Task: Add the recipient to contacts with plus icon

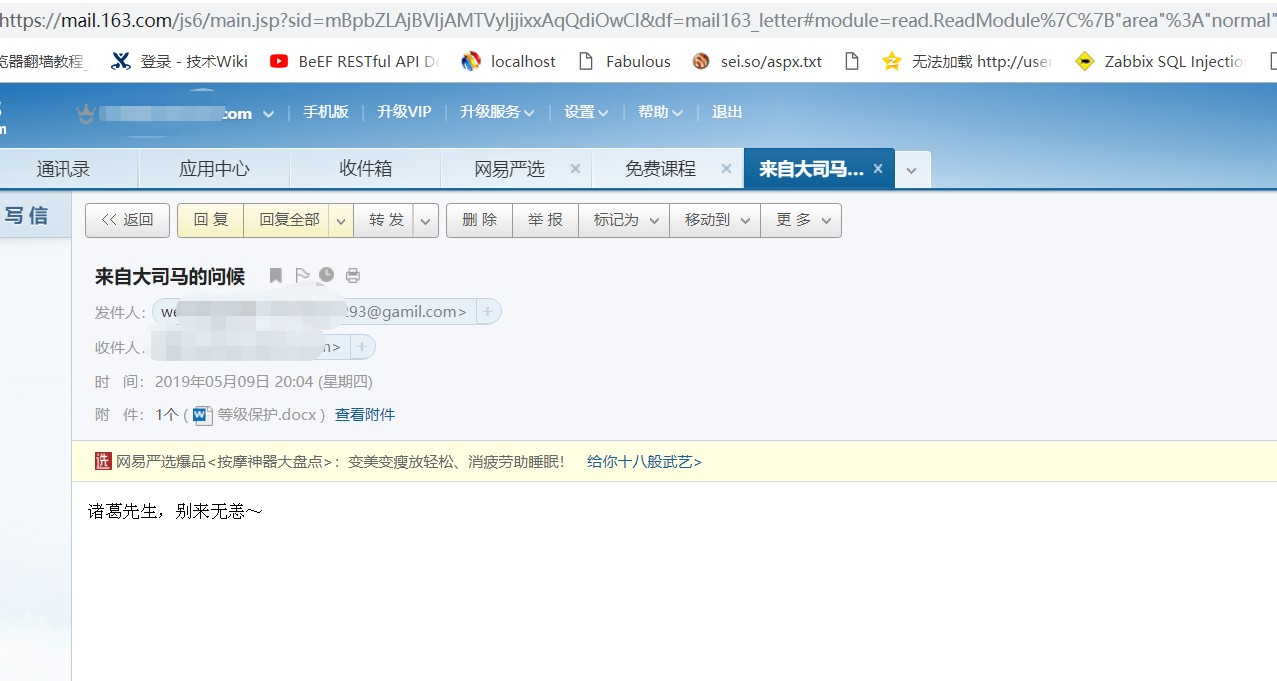Action: [x=362, y=347]
